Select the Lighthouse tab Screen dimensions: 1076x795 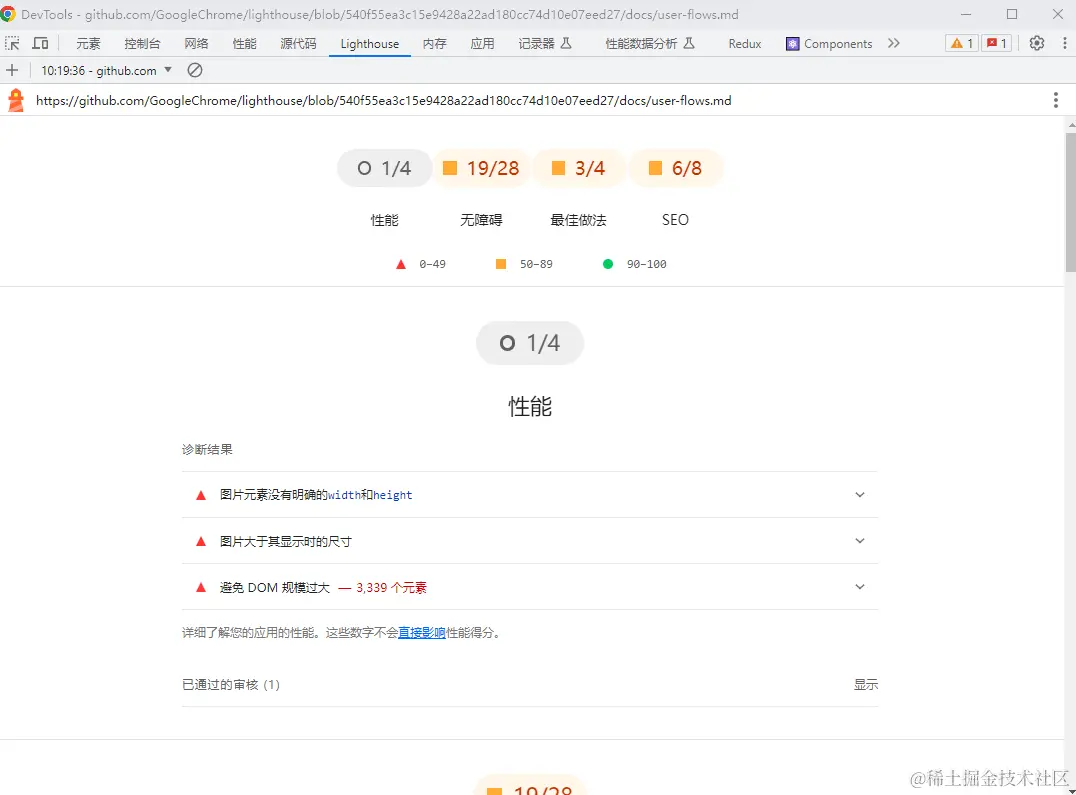pyautogui.click(x=369, y=44)
